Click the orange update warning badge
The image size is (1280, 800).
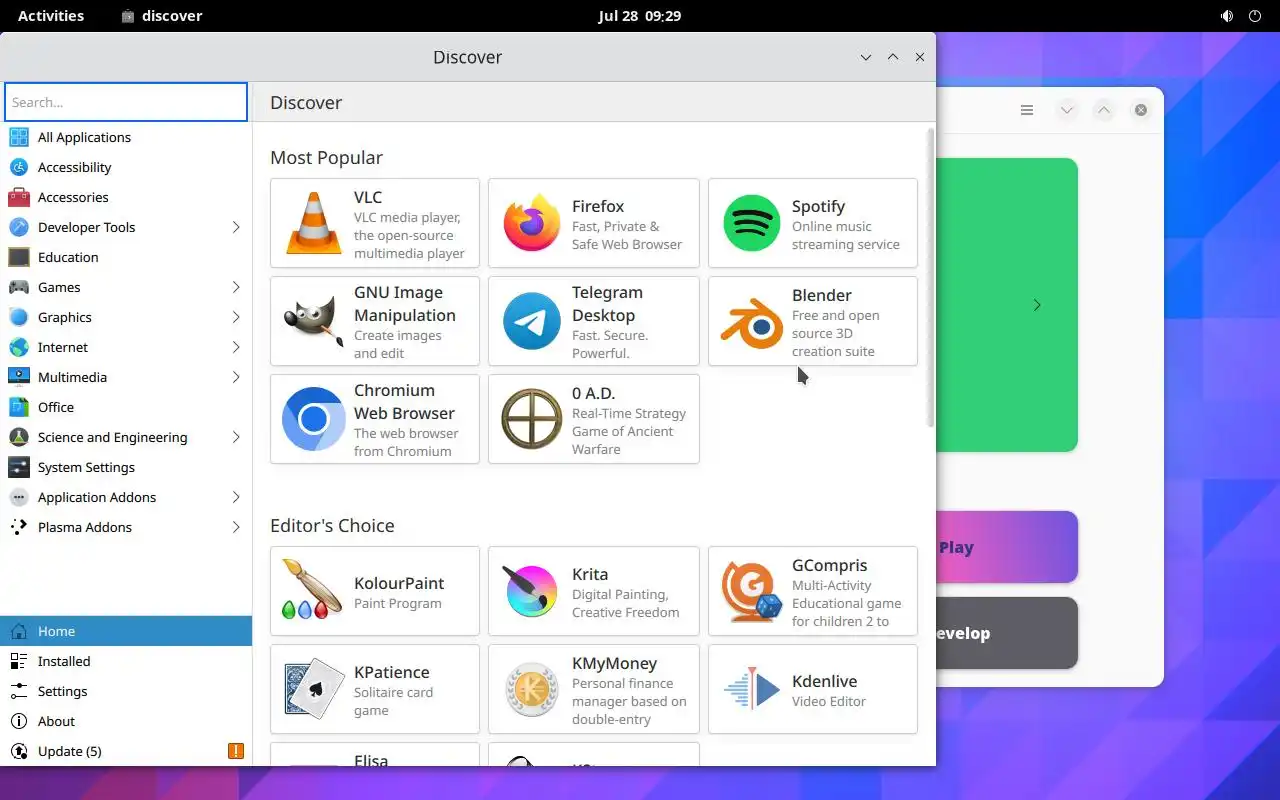(236, 751)
